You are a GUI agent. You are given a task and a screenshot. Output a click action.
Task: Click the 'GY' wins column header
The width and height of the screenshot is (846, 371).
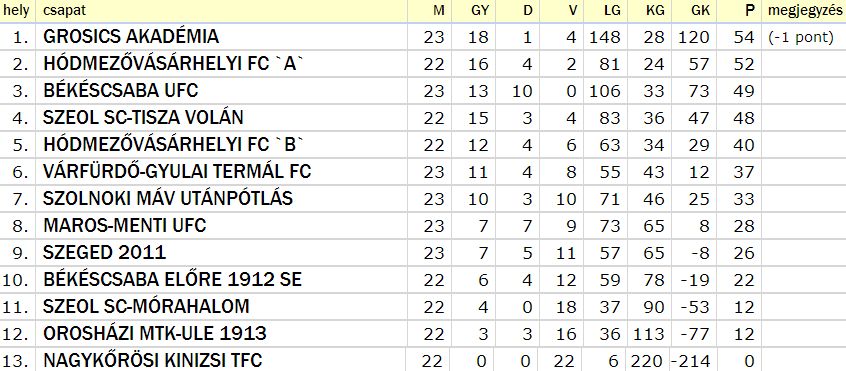[x=479, y=10]
